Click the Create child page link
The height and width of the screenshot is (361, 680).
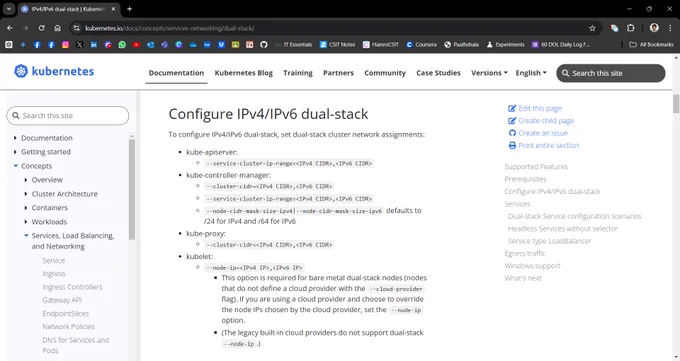[x=546, y=121]
